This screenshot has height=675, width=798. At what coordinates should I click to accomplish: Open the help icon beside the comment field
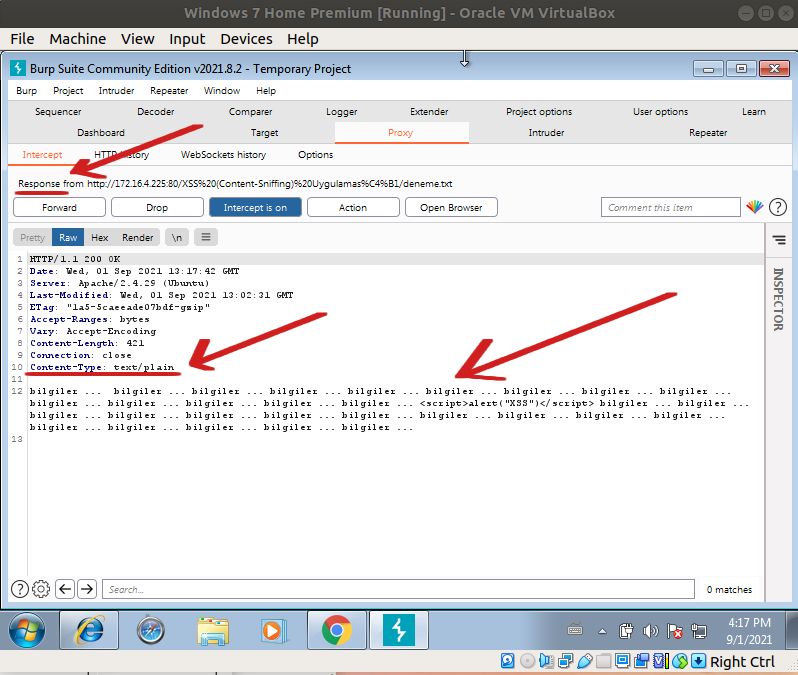(778, 207)
